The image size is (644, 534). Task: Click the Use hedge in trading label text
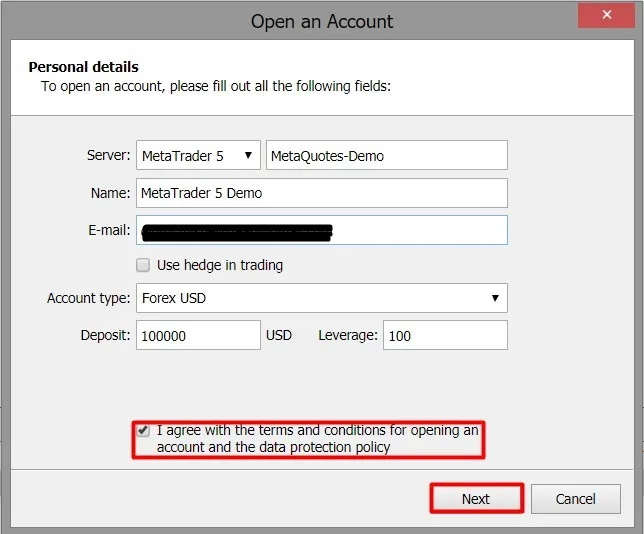click(x=219, y=265)
